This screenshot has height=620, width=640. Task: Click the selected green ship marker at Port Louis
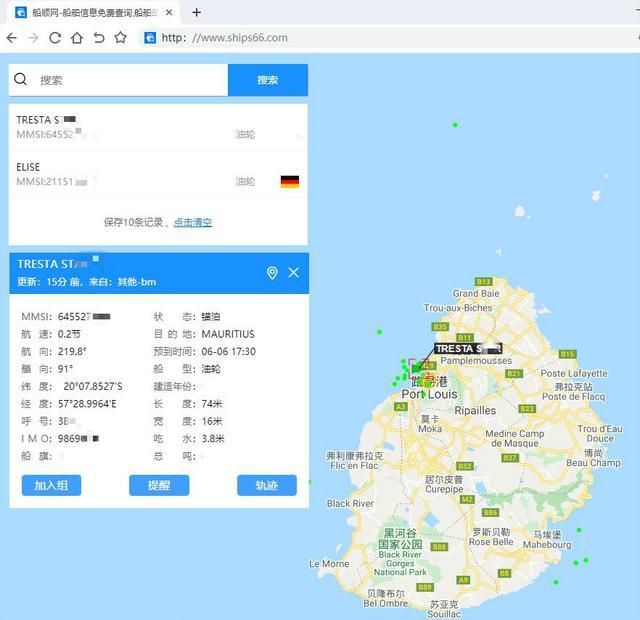click(x=416, y=369)
